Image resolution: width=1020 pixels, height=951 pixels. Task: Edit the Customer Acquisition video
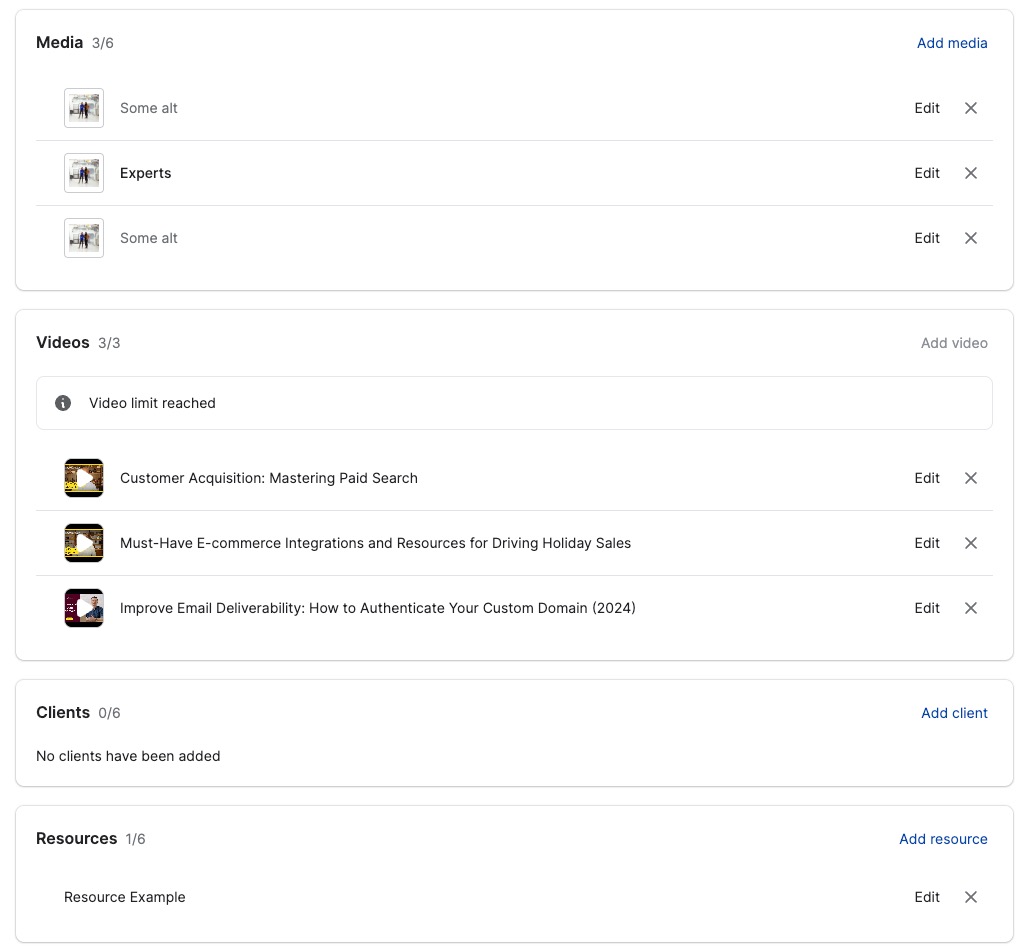tap(927, 478)
